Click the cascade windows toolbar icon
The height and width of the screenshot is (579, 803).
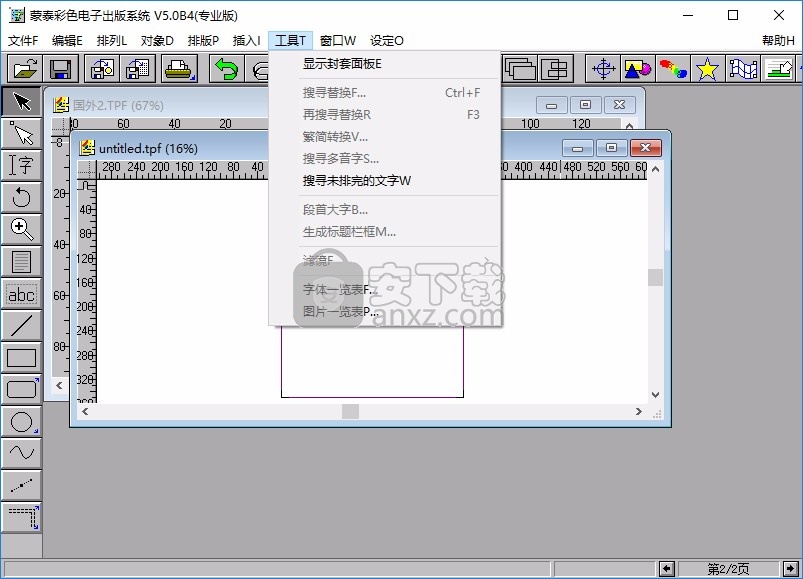(x=520, y=69)
